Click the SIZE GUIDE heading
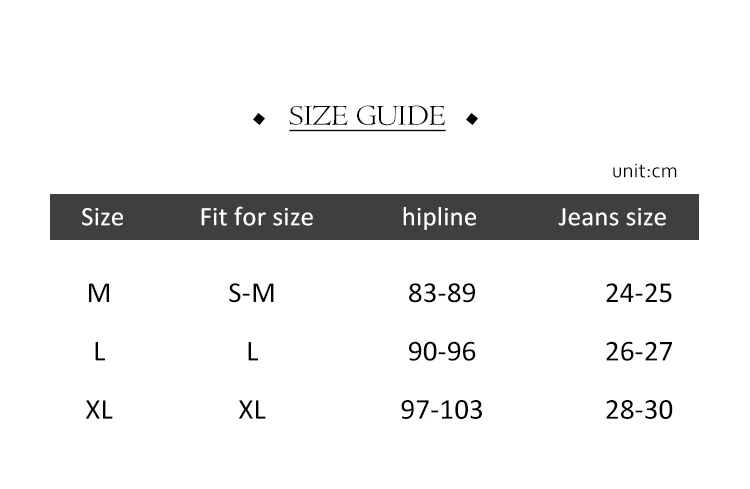The image size is (750, 489). 367,116
